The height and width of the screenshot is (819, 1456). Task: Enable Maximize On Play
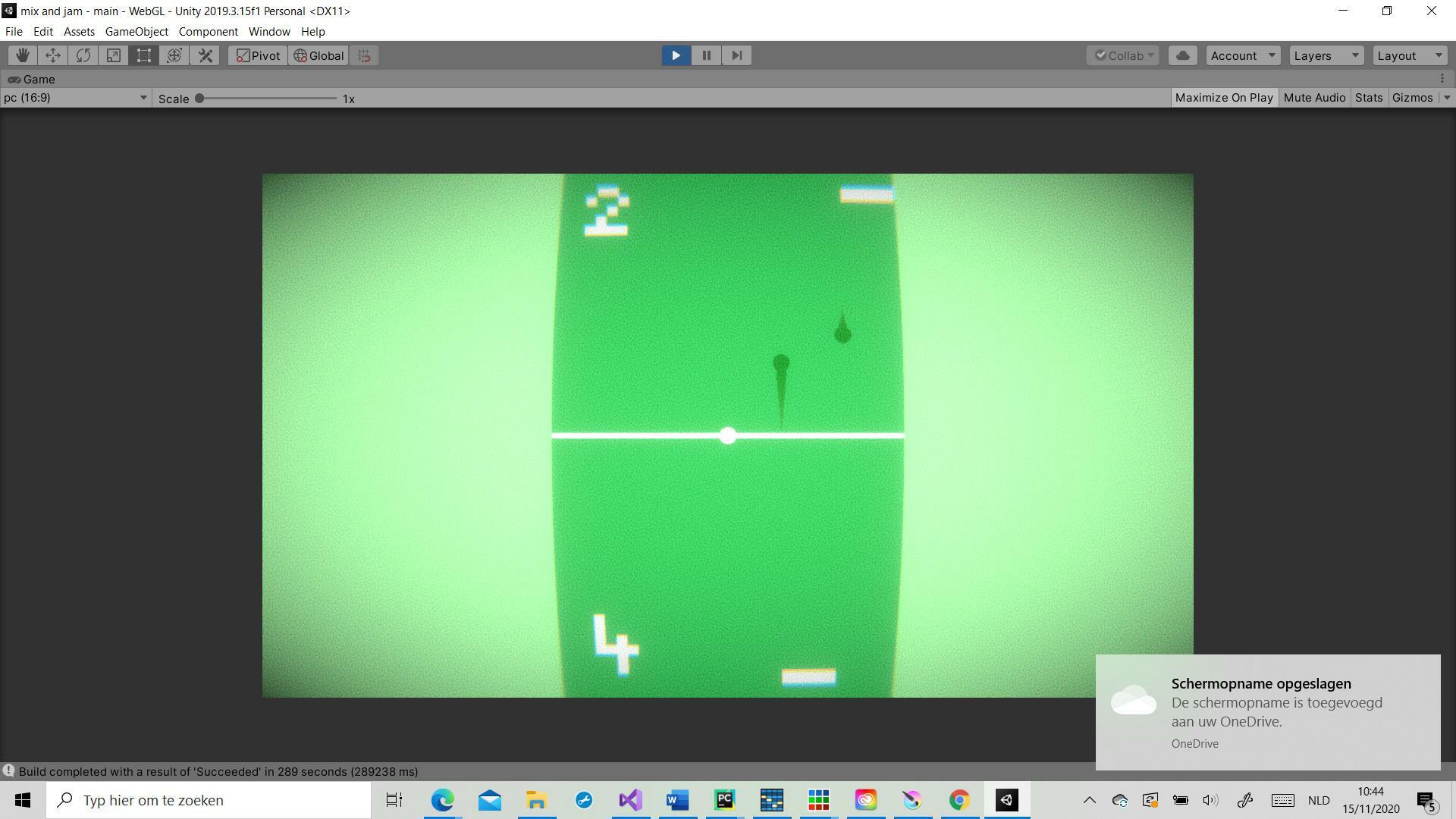(1224, 98)
